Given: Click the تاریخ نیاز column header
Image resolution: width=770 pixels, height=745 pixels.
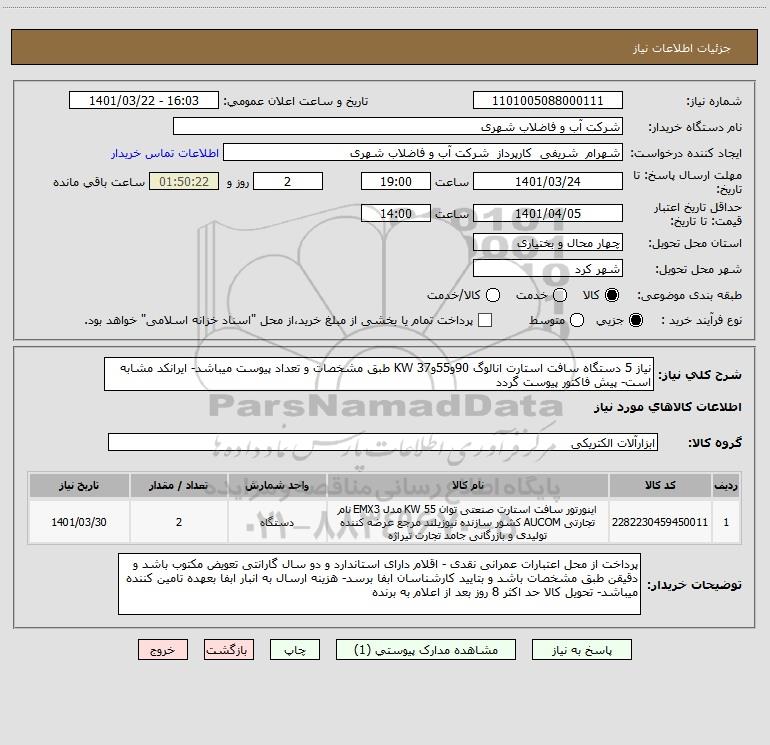Looking at the screenshot, I should 79,485.
